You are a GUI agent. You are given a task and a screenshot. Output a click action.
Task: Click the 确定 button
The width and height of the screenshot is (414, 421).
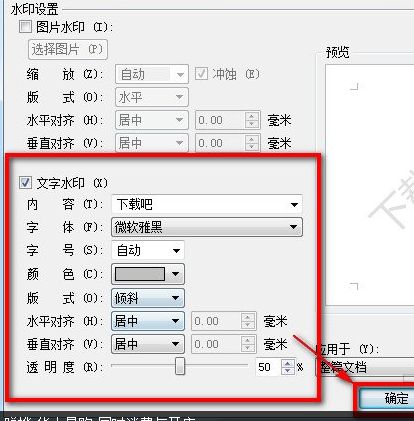[387, 398]
